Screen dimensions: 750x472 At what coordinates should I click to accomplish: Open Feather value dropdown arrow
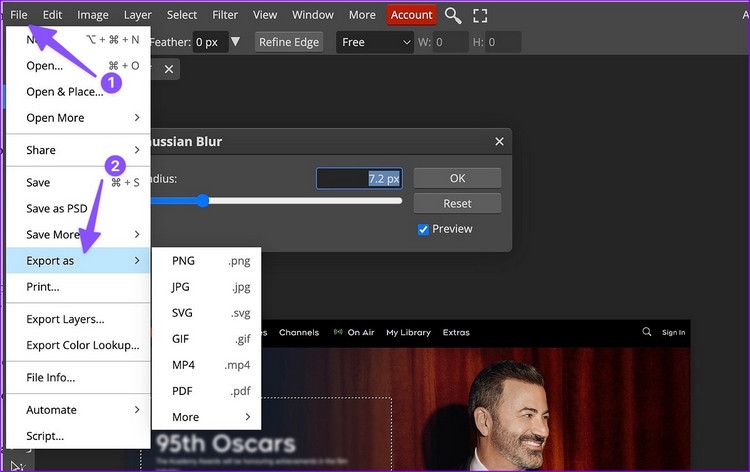click(x=235, y=42)
